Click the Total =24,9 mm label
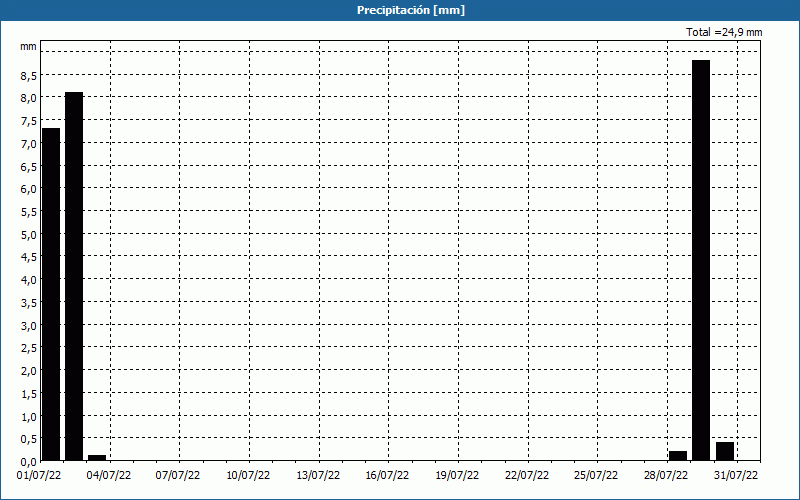This screenshot has width=800, height=500. (724, 32)
